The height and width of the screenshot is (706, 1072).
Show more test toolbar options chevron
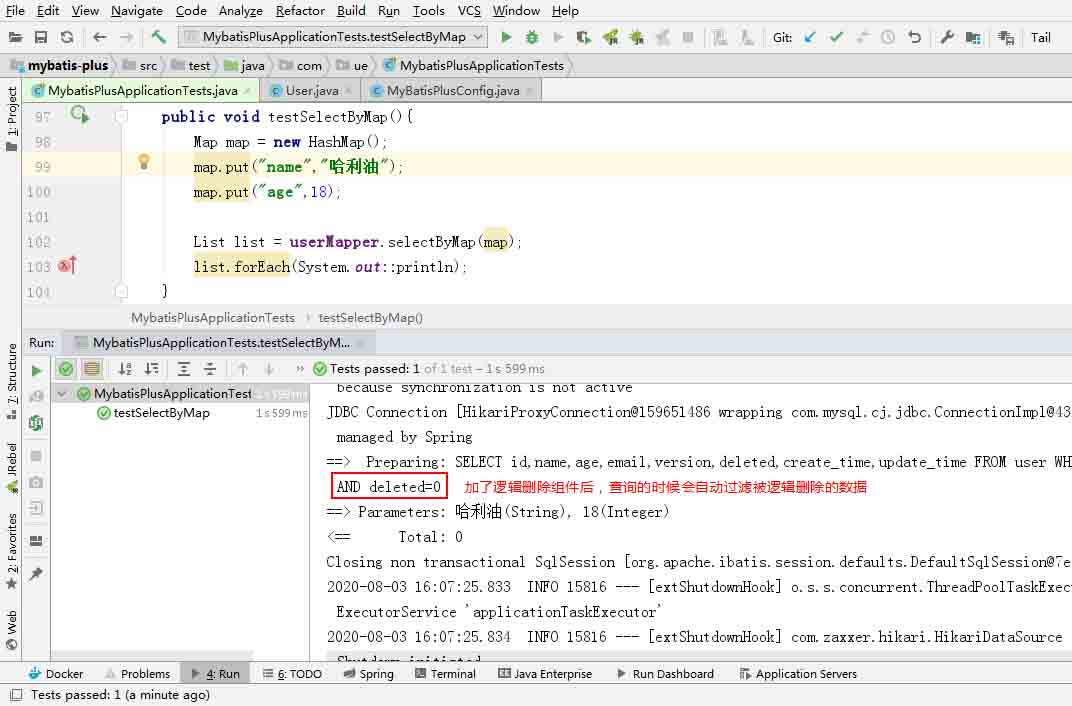click(299, 369)
